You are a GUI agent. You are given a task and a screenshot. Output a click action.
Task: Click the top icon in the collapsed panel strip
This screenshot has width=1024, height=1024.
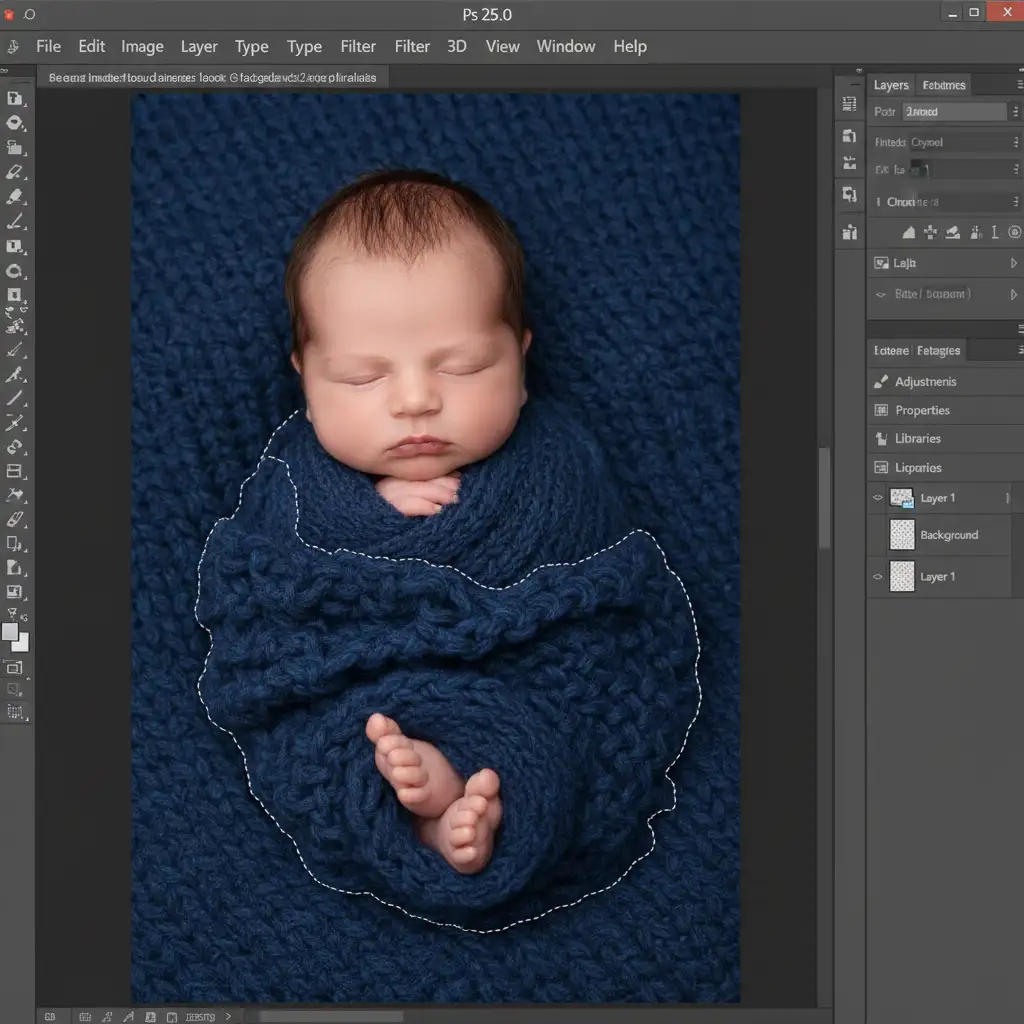point(850,104)
